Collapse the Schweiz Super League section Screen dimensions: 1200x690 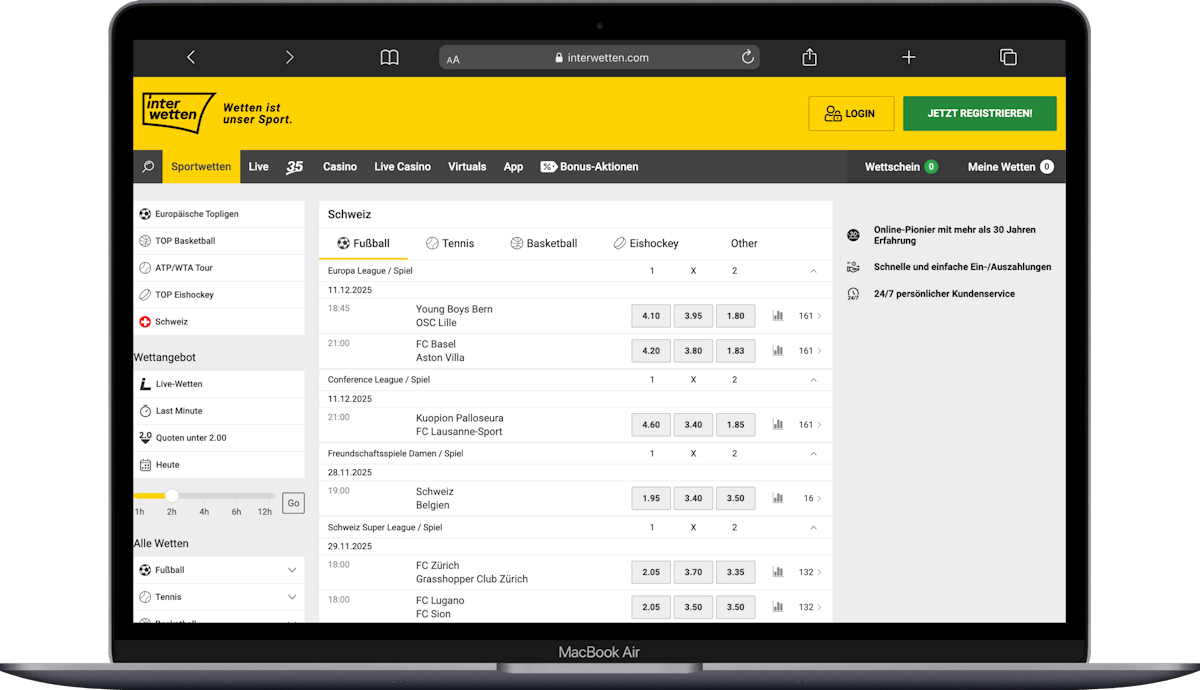[813, 528]
